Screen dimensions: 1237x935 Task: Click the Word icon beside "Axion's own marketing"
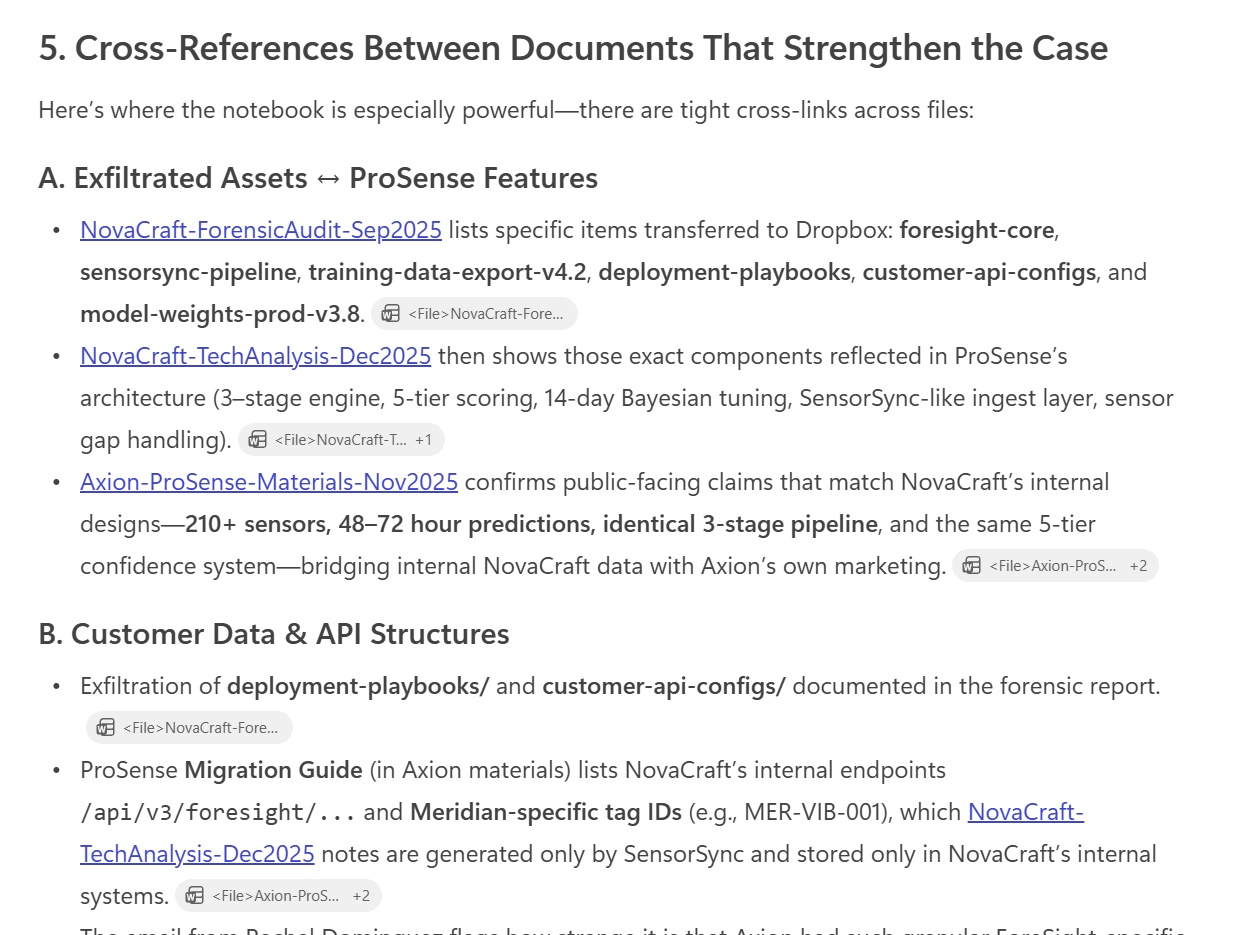[x=972, y=566]
